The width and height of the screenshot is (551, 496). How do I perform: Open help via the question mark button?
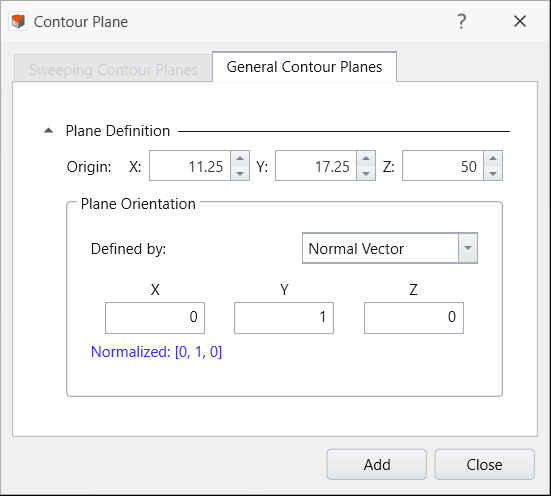[461, 21]
